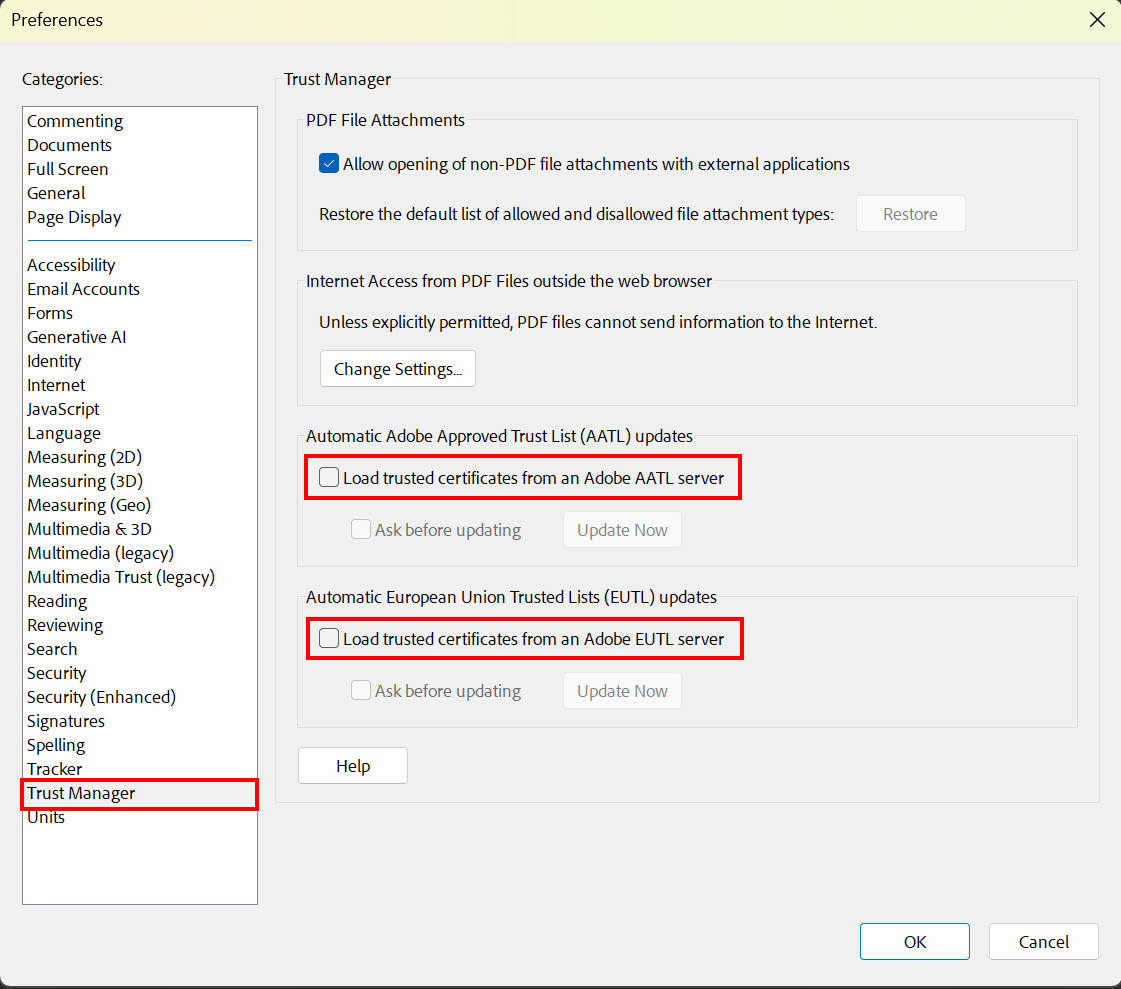This screenshot has width=1121, height=989.
Task: Open the Help for Trust Manager
Action: [352, 765]
